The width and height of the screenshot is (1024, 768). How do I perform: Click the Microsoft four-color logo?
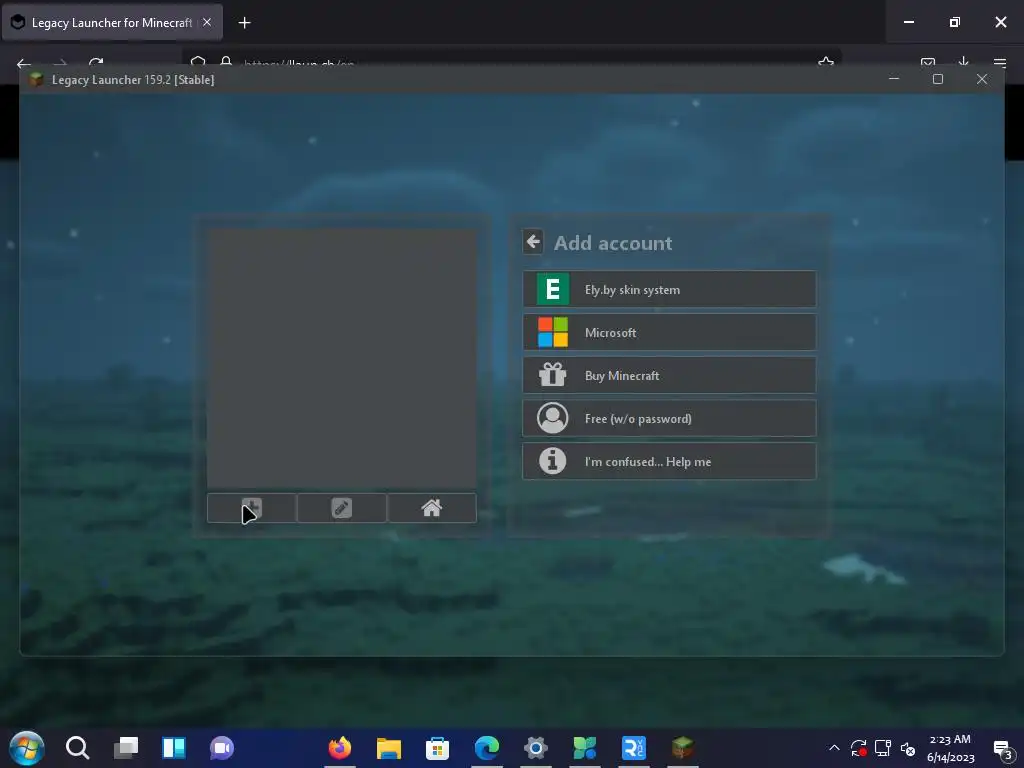click(552, 332)
